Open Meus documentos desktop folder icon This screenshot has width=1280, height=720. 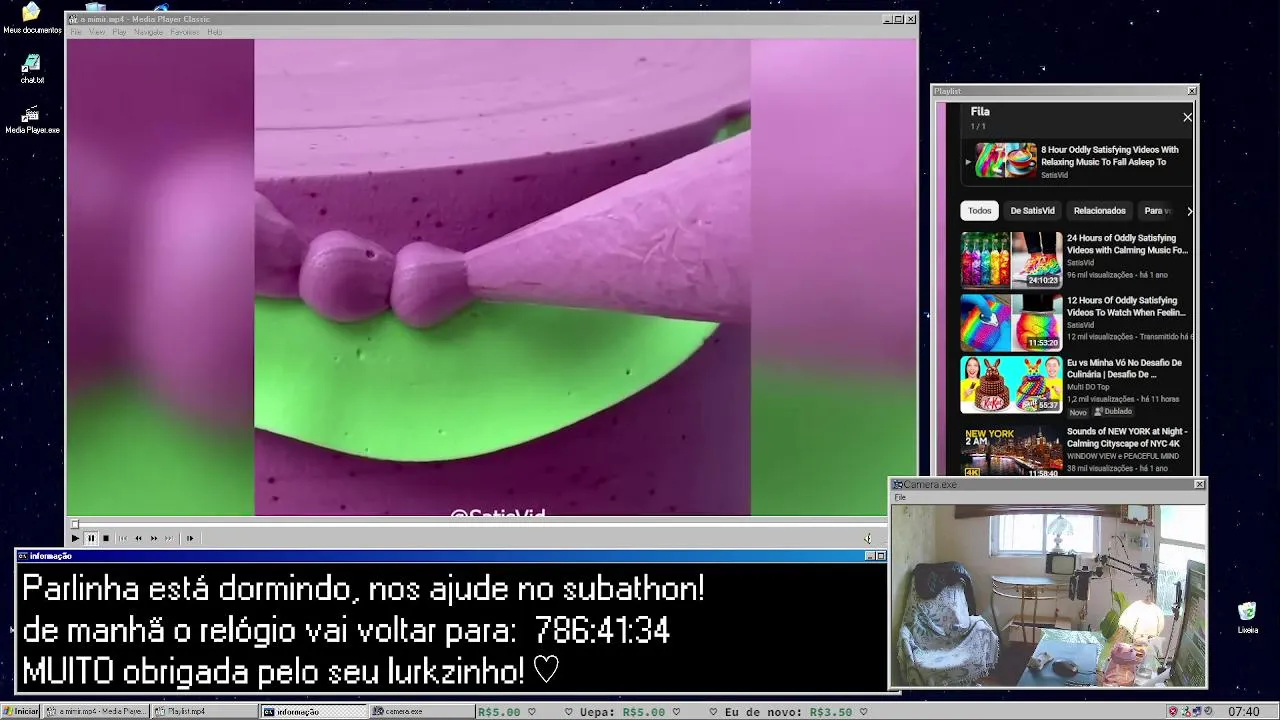(31, 18)
